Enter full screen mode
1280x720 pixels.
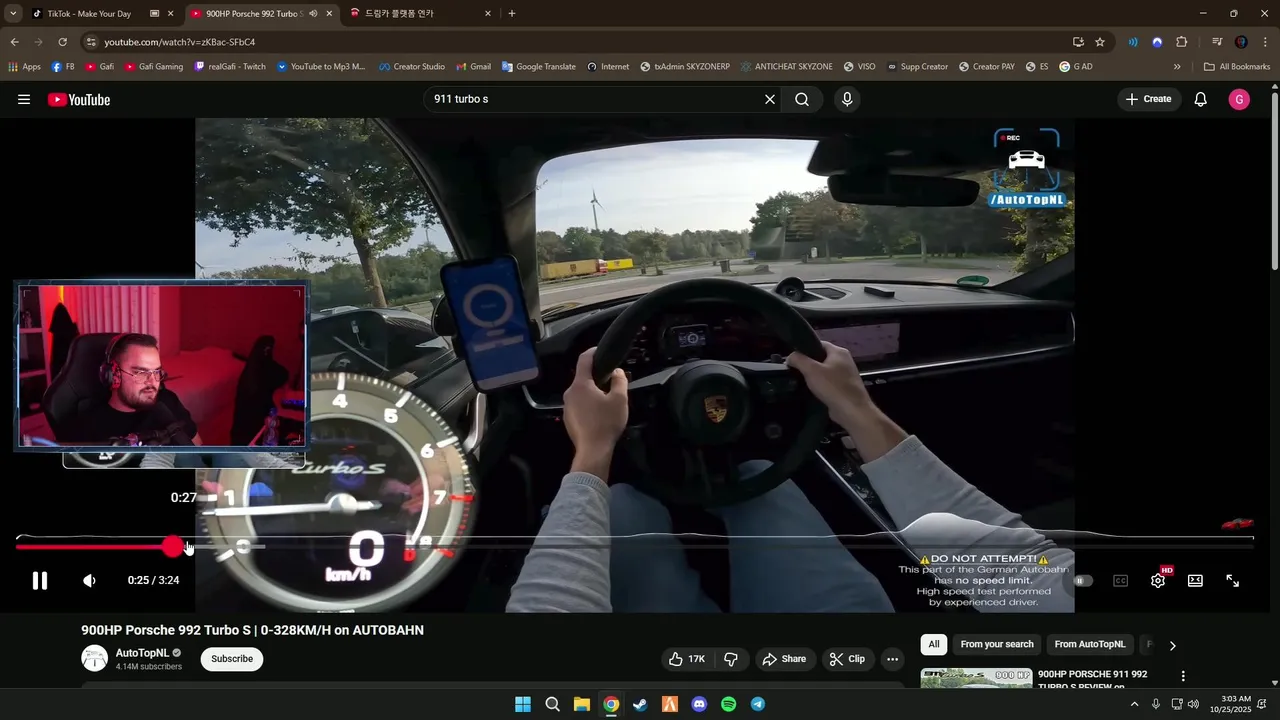[1233, 581]
